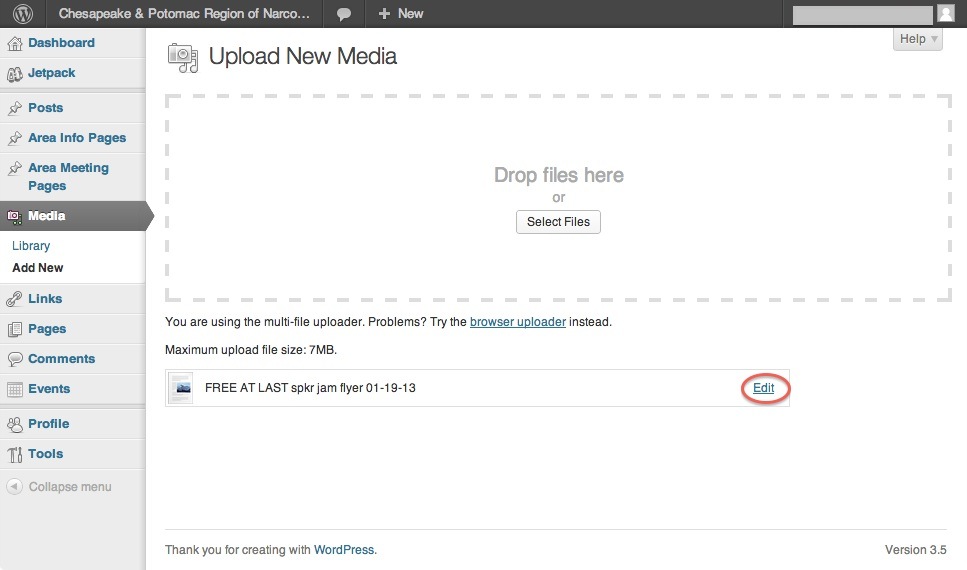
Task: Open the Links section
Action: tap(45, 299)
